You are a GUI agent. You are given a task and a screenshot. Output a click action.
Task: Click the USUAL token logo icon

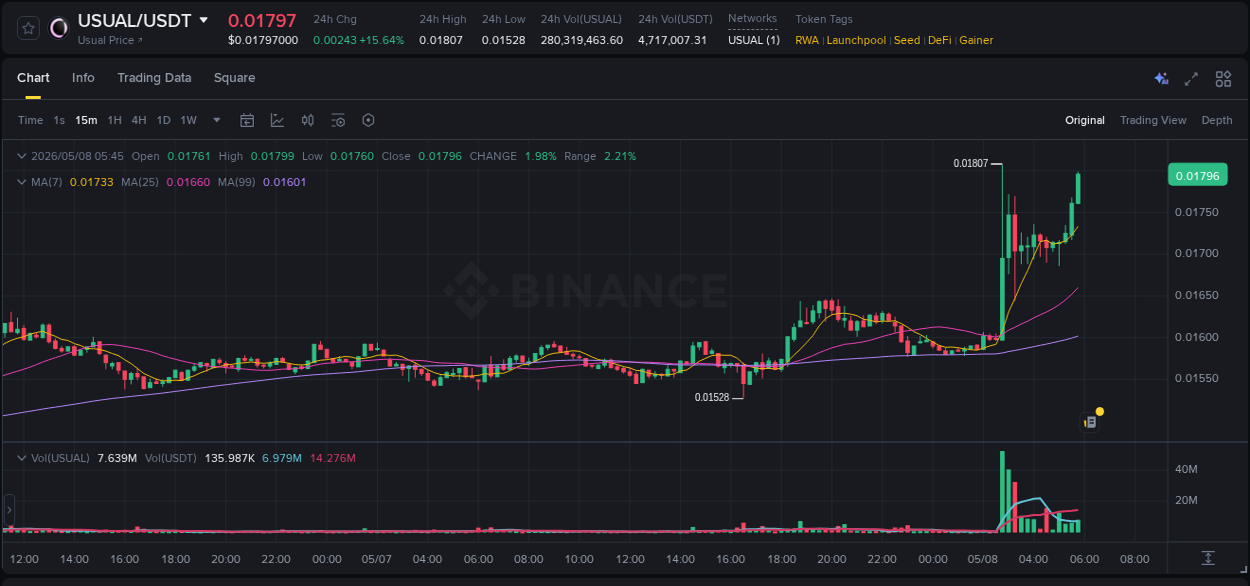pyautogui.click(x=59, y=28)
